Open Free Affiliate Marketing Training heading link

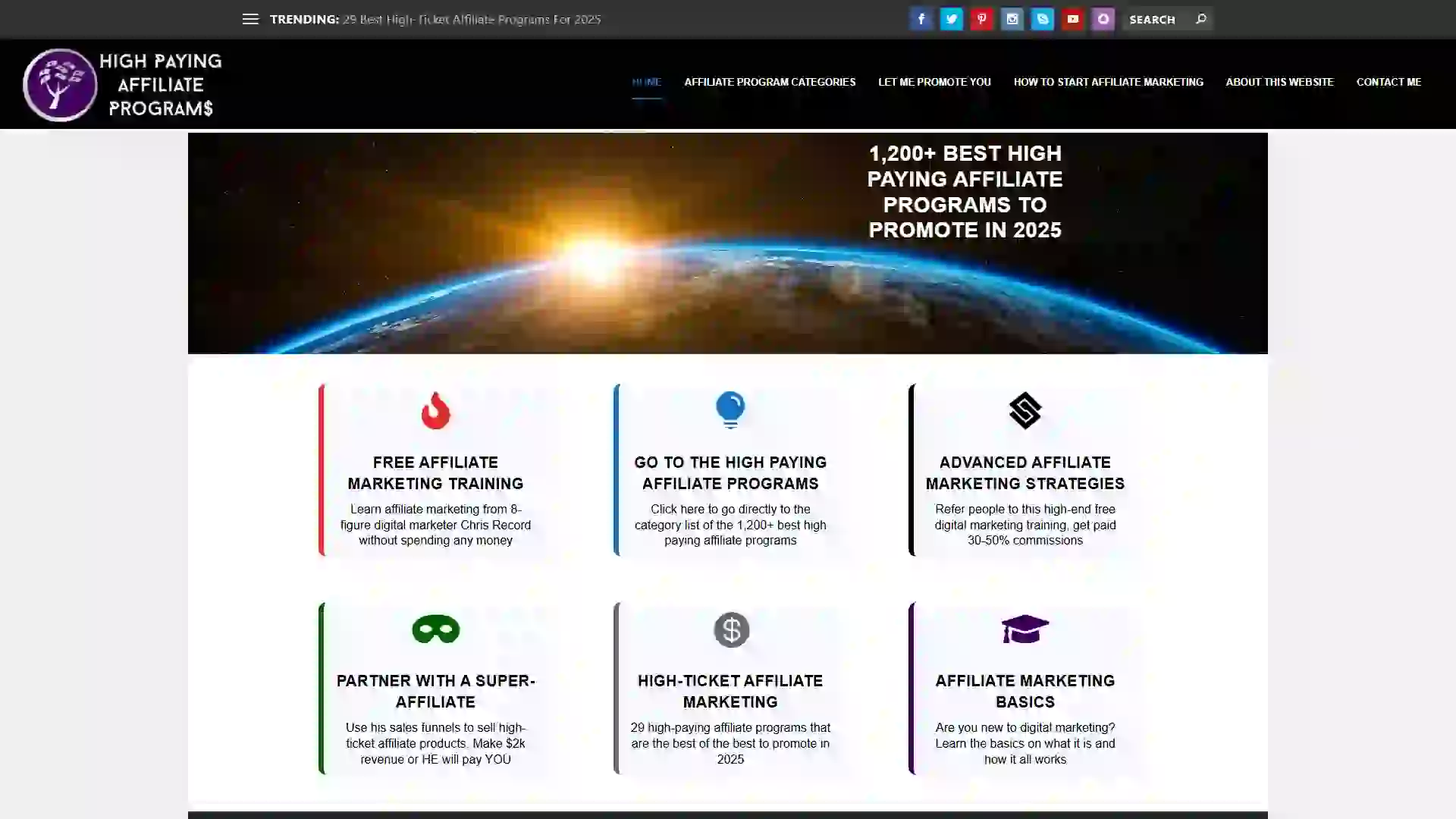click(x=435, y=472)
